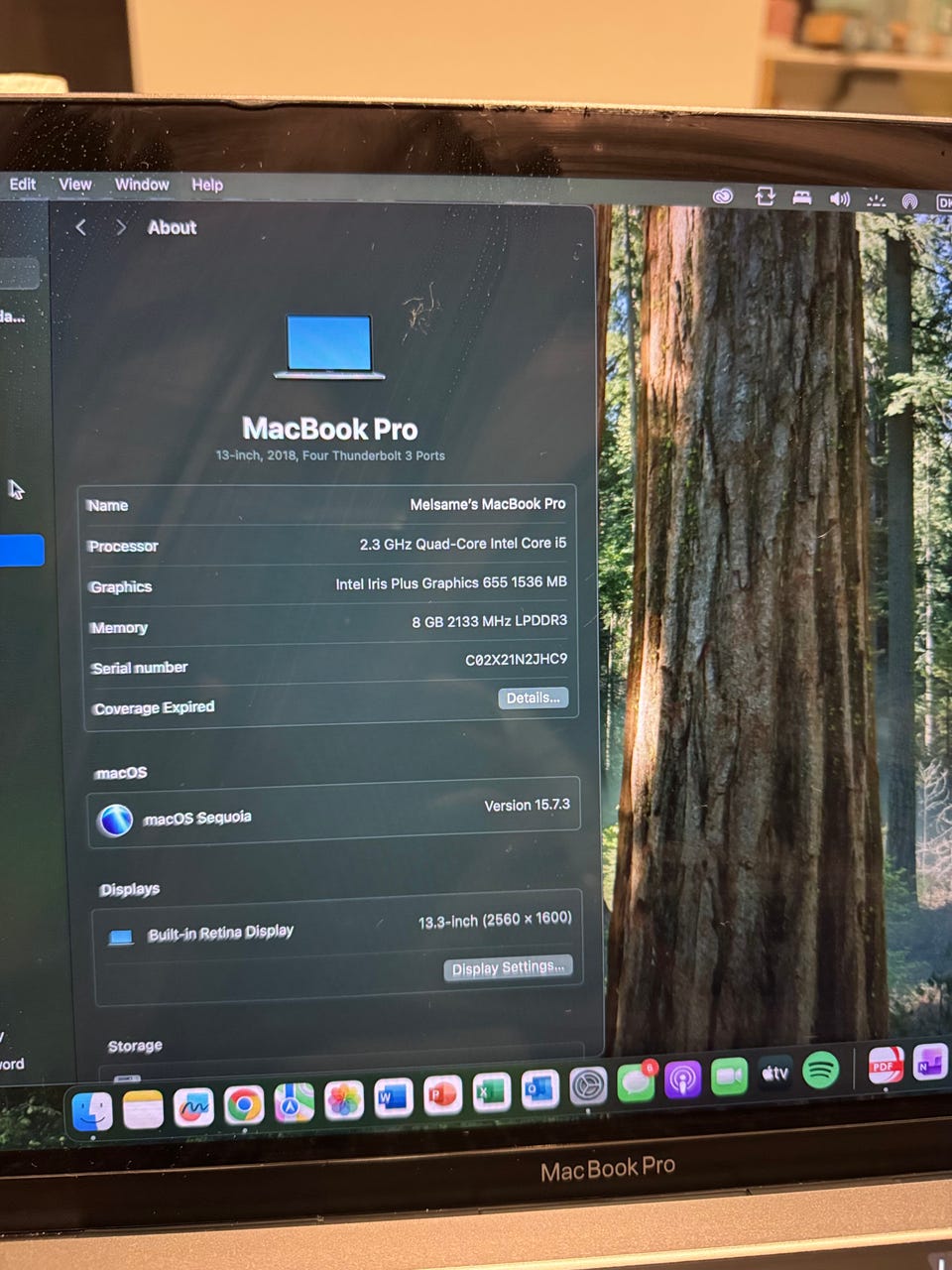Viewport: 952px width, 1270px height.
Task: Open the Help menu
Action: [x=207, y=185]
